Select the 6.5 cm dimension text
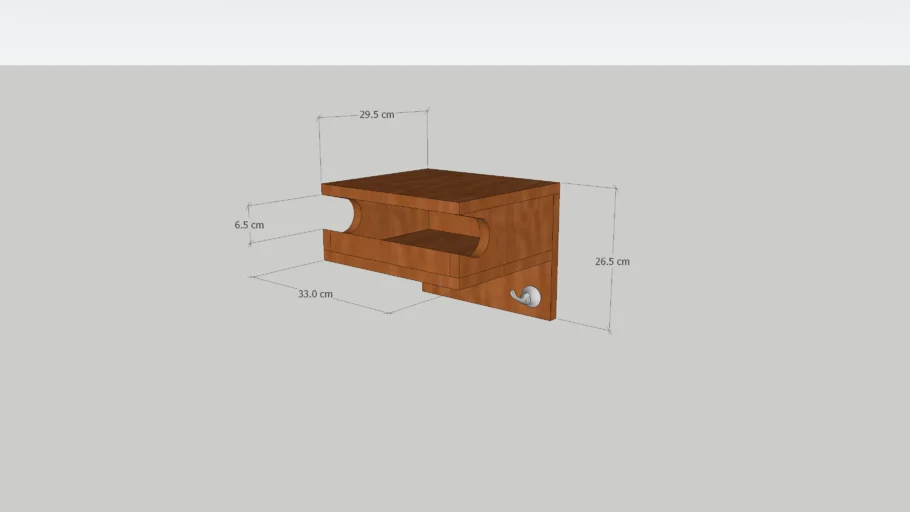Image resolution: width=910 pixels, height=512 pixels. tap(249, 225)
